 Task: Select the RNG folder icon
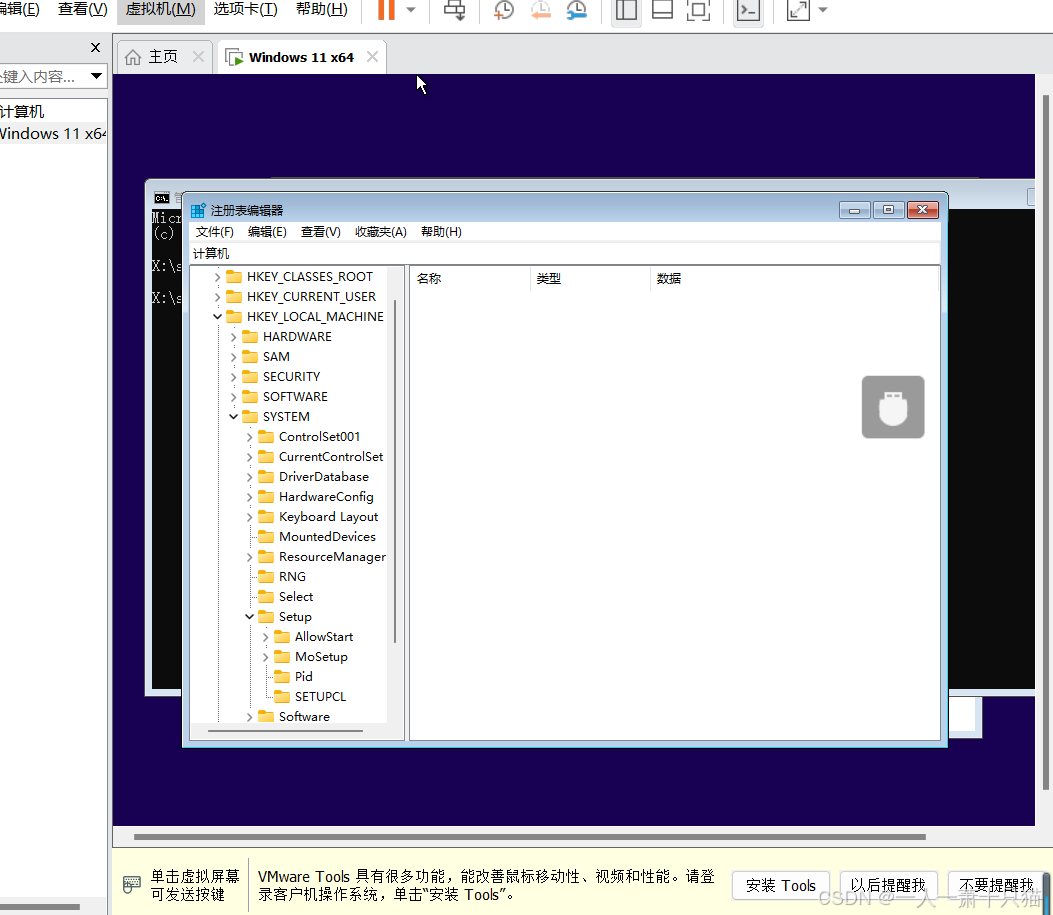click(266, 577)
